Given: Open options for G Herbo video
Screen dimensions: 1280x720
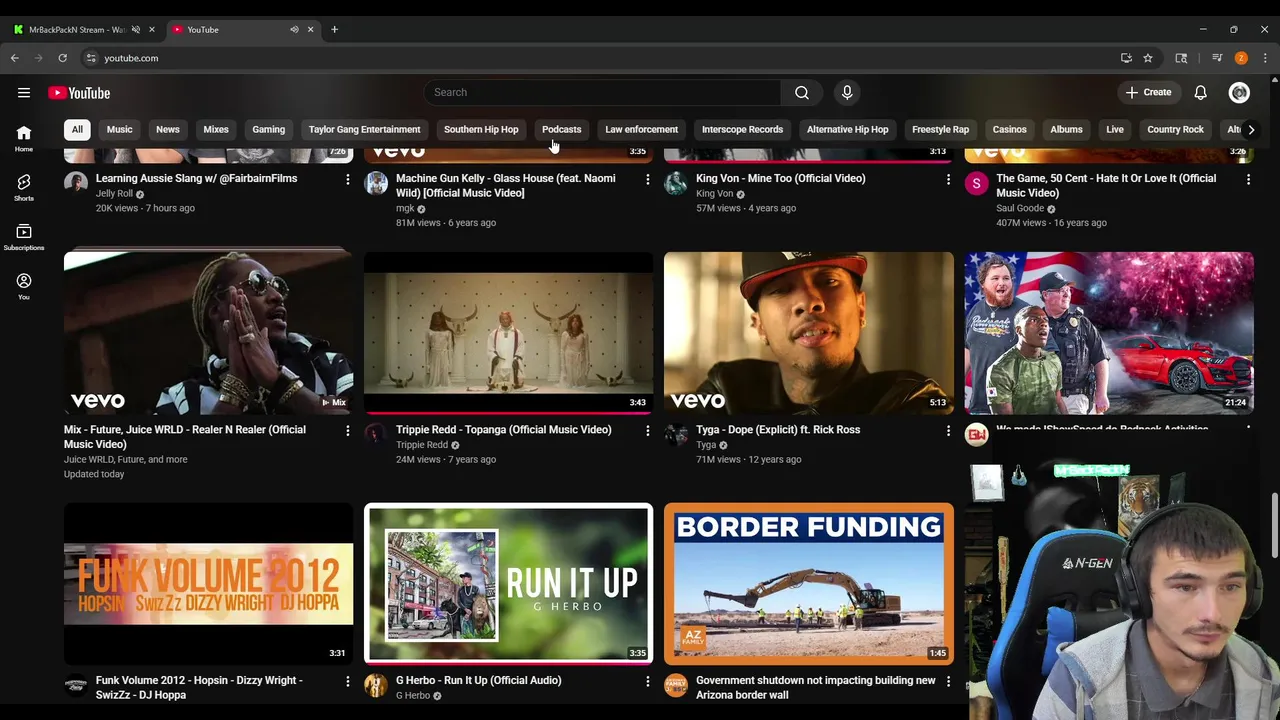Looking at the screenshot, I should click(x=647, y=681).
